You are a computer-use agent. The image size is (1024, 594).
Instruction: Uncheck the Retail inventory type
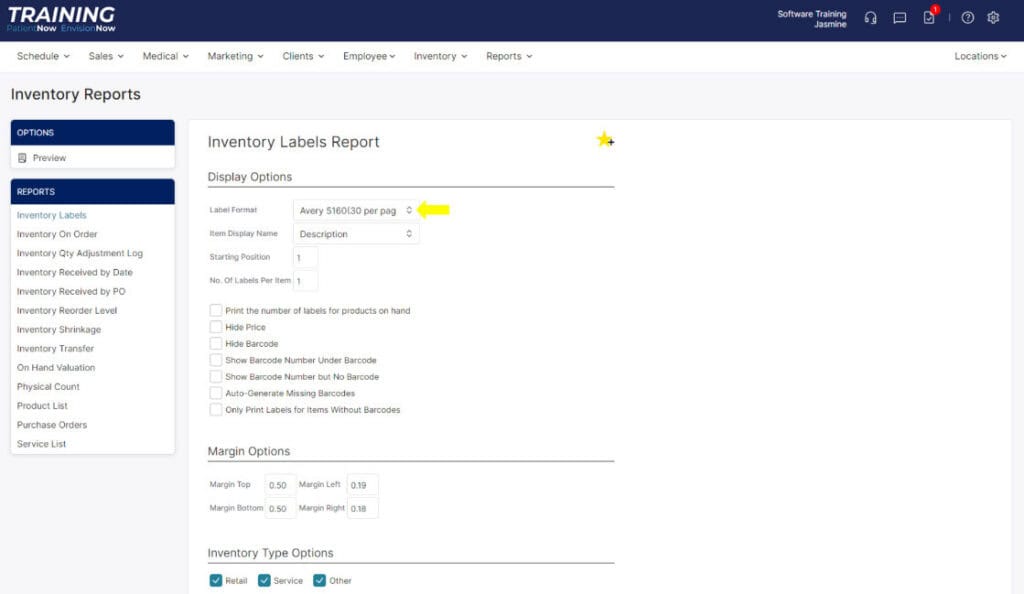click(x=216, y=580)
